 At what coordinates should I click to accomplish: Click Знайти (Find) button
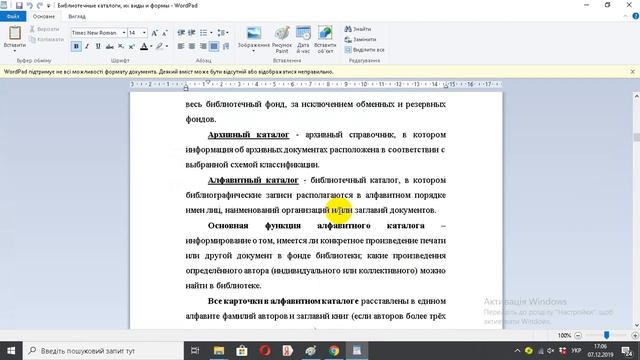coord(358,29)
